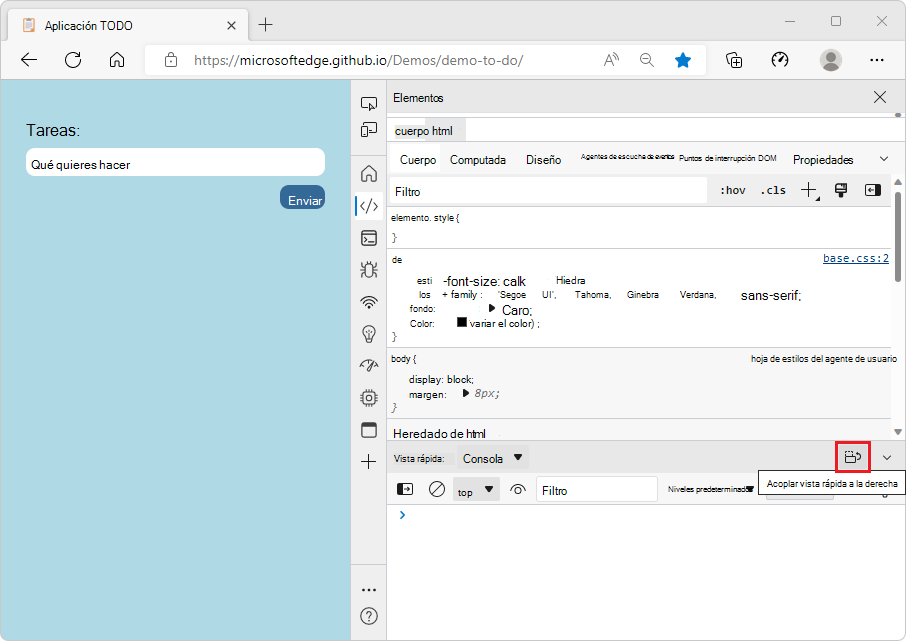Click the browser address bar URL

point(358,60)
